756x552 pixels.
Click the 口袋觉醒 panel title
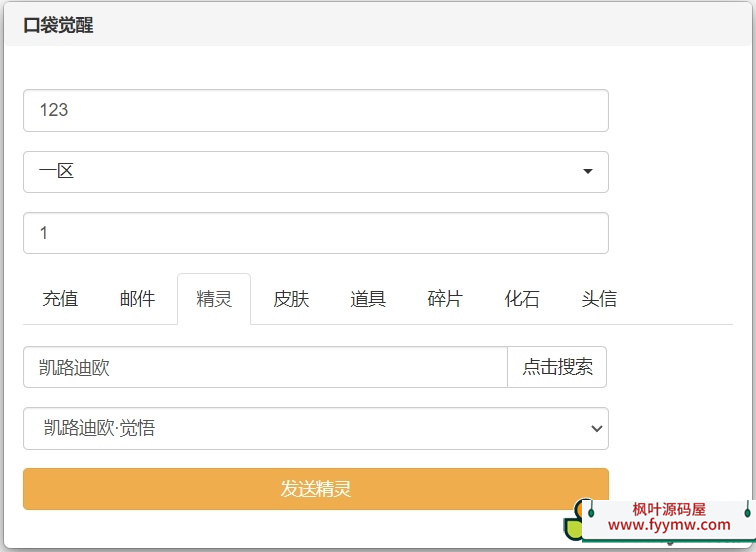click(58, 26)
